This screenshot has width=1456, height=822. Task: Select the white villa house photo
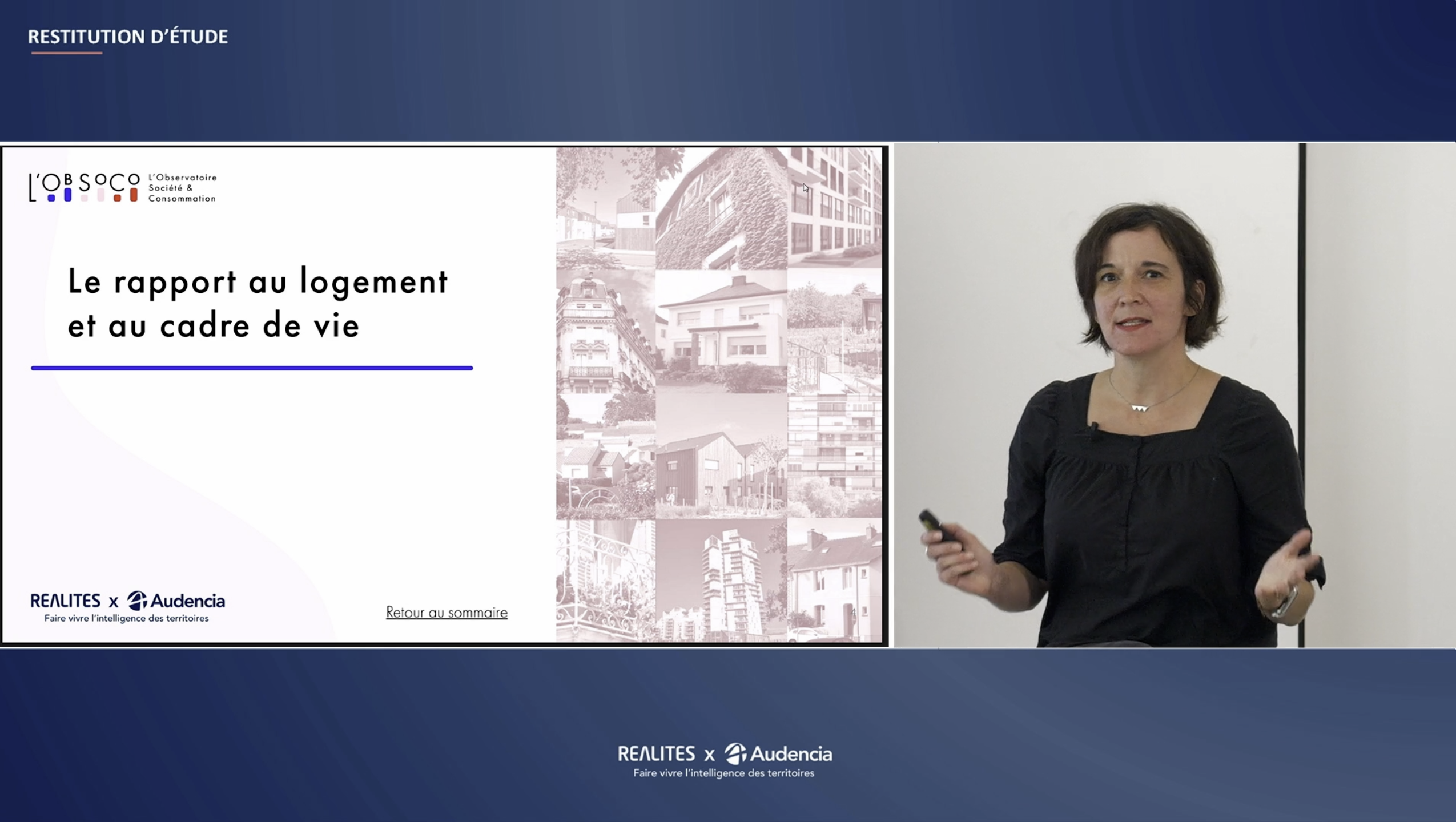(x=721, y=331)
